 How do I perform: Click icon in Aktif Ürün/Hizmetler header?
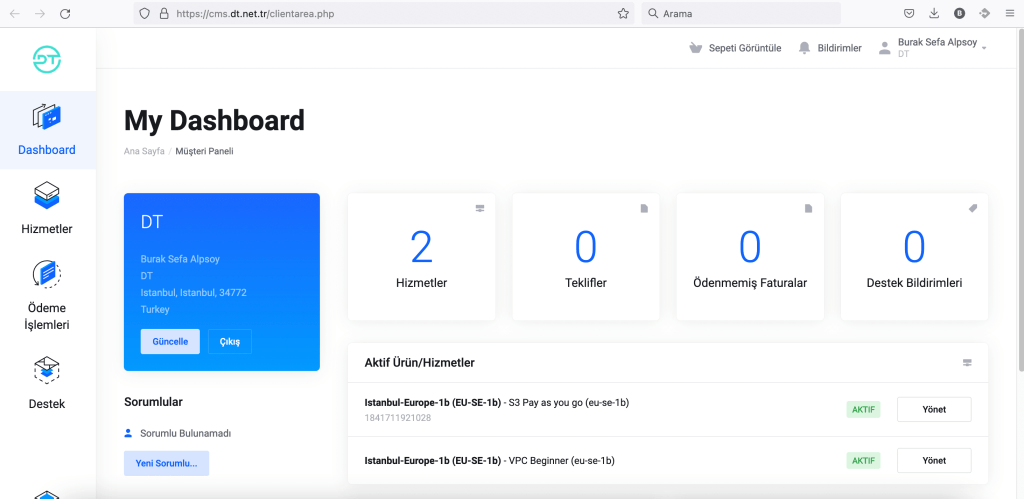pos(967,363)
